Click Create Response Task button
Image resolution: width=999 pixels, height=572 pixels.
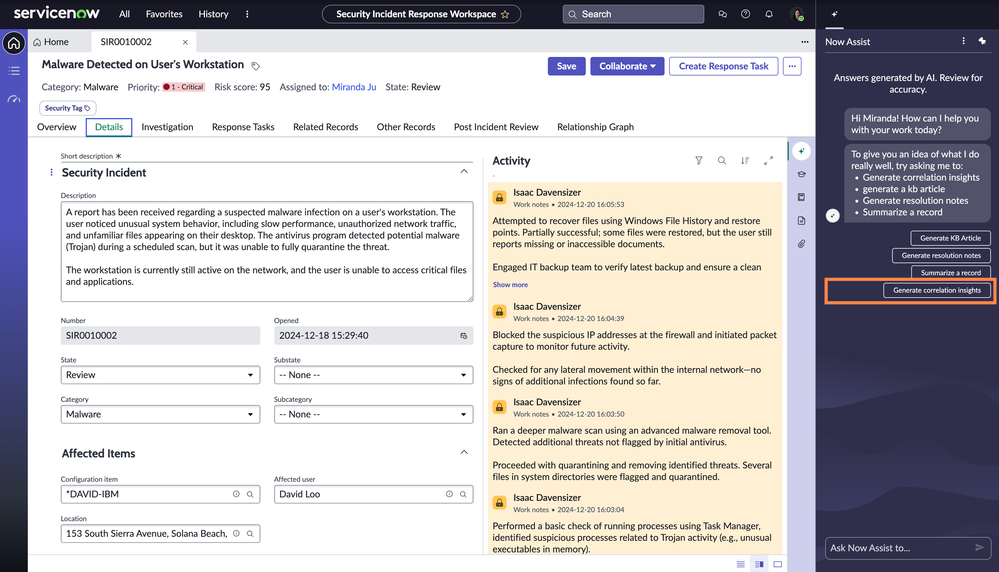click(723, 66)
